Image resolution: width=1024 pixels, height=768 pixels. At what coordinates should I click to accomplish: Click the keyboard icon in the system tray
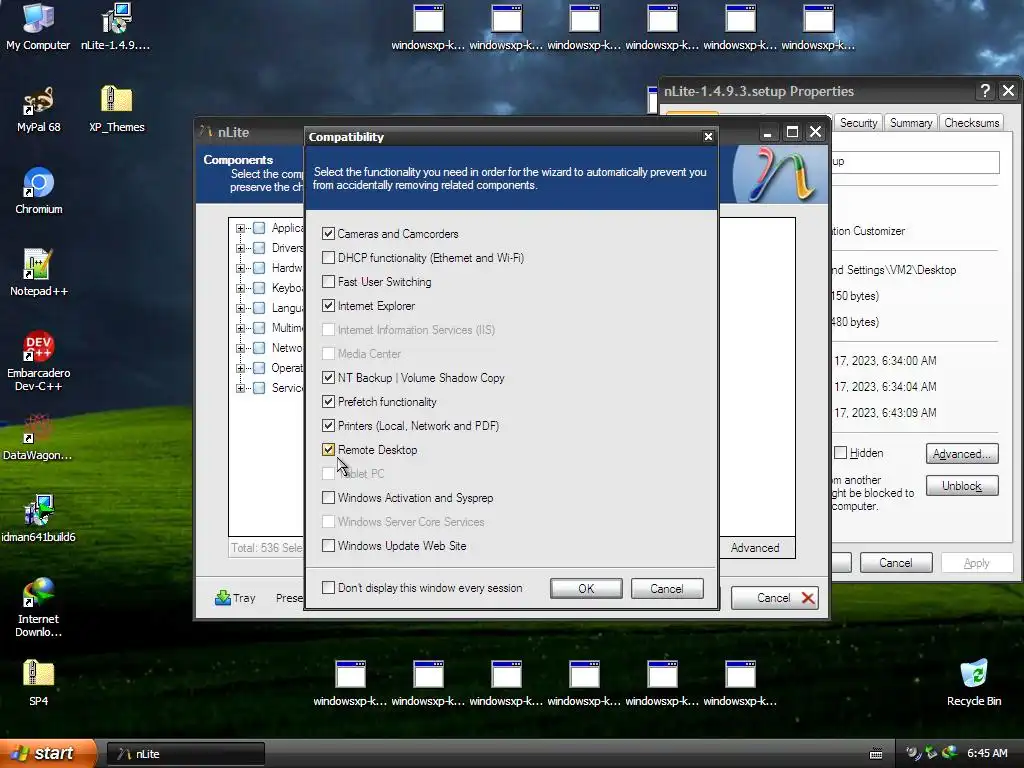click(x=876, y=754)
